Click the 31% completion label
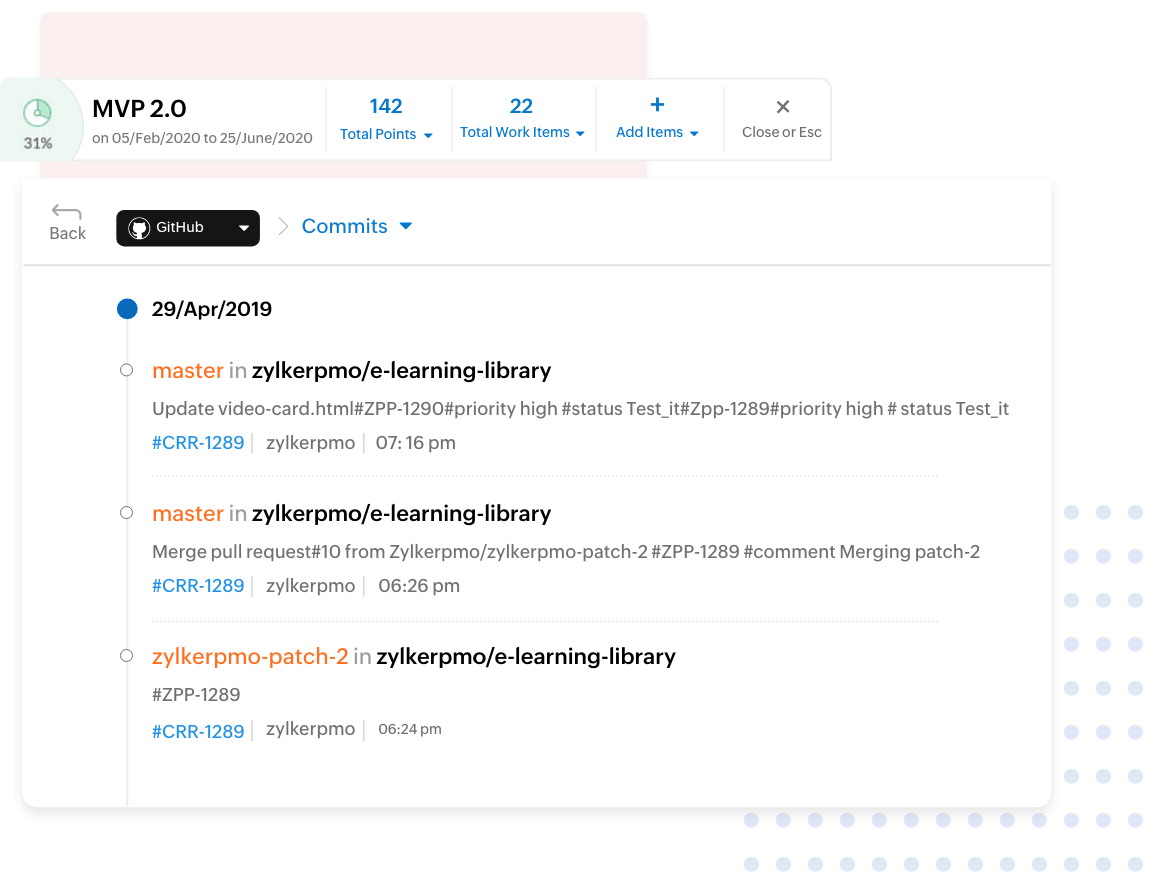Viewport: 1150px width, 876px height. coord(38,143)
